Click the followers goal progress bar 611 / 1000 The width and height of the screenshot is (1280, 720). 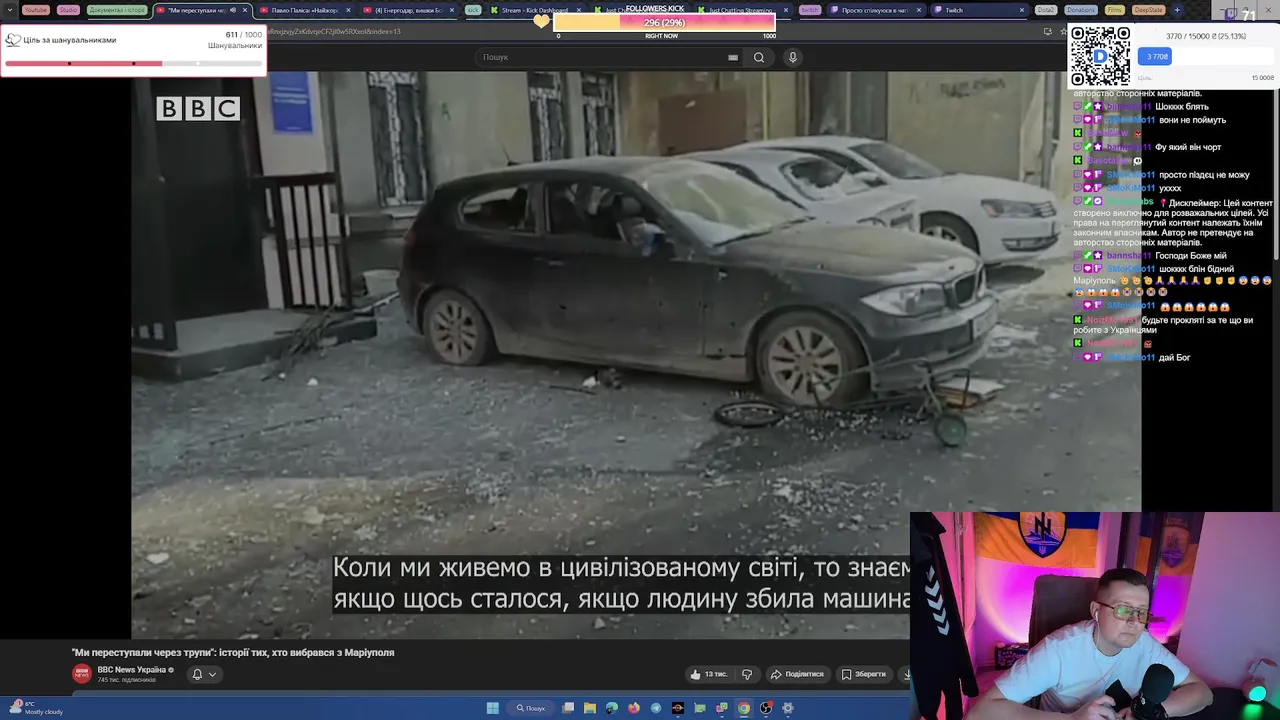tap(133, 63)
